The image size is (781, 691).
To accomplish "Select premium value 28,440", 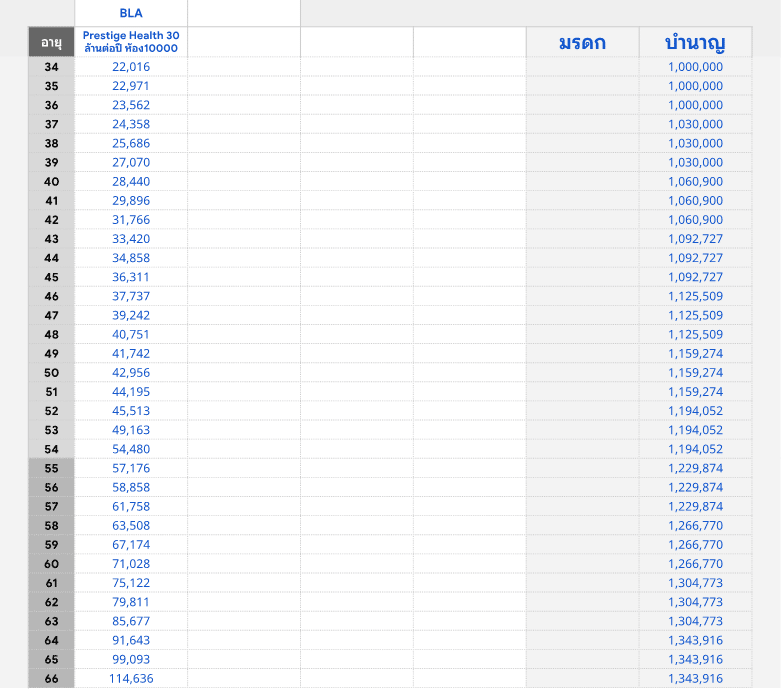I will (131, 181).
